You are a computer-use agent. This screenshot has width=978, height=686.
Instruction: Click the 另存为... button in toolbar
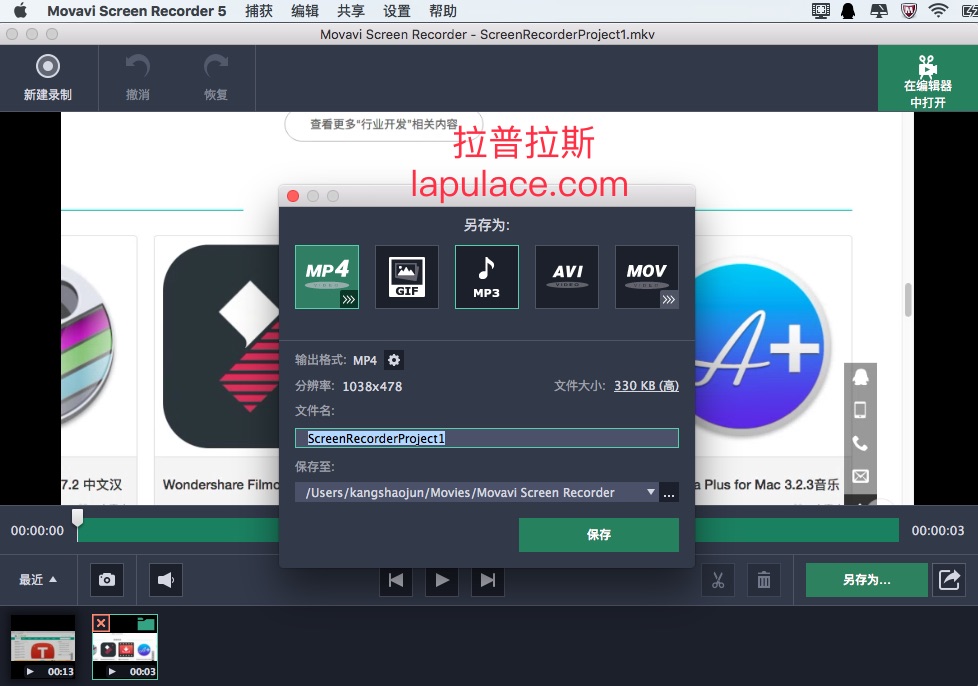tap(866, 580)
